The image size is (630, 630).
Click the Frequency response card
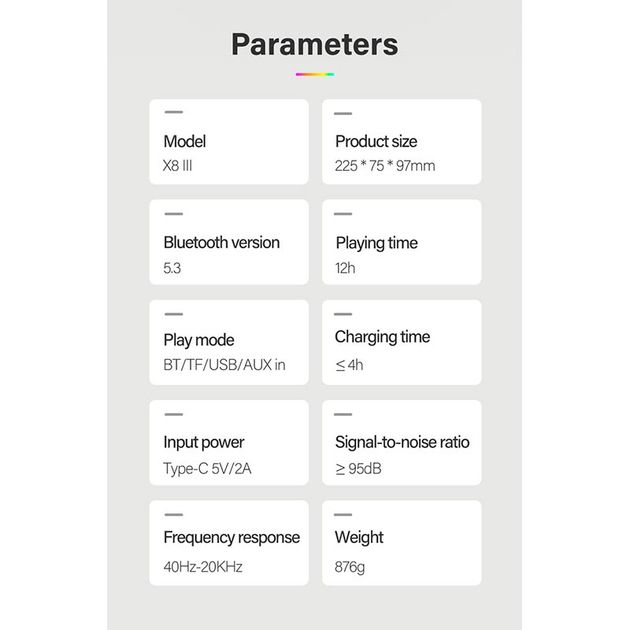(x=229, y=543)
